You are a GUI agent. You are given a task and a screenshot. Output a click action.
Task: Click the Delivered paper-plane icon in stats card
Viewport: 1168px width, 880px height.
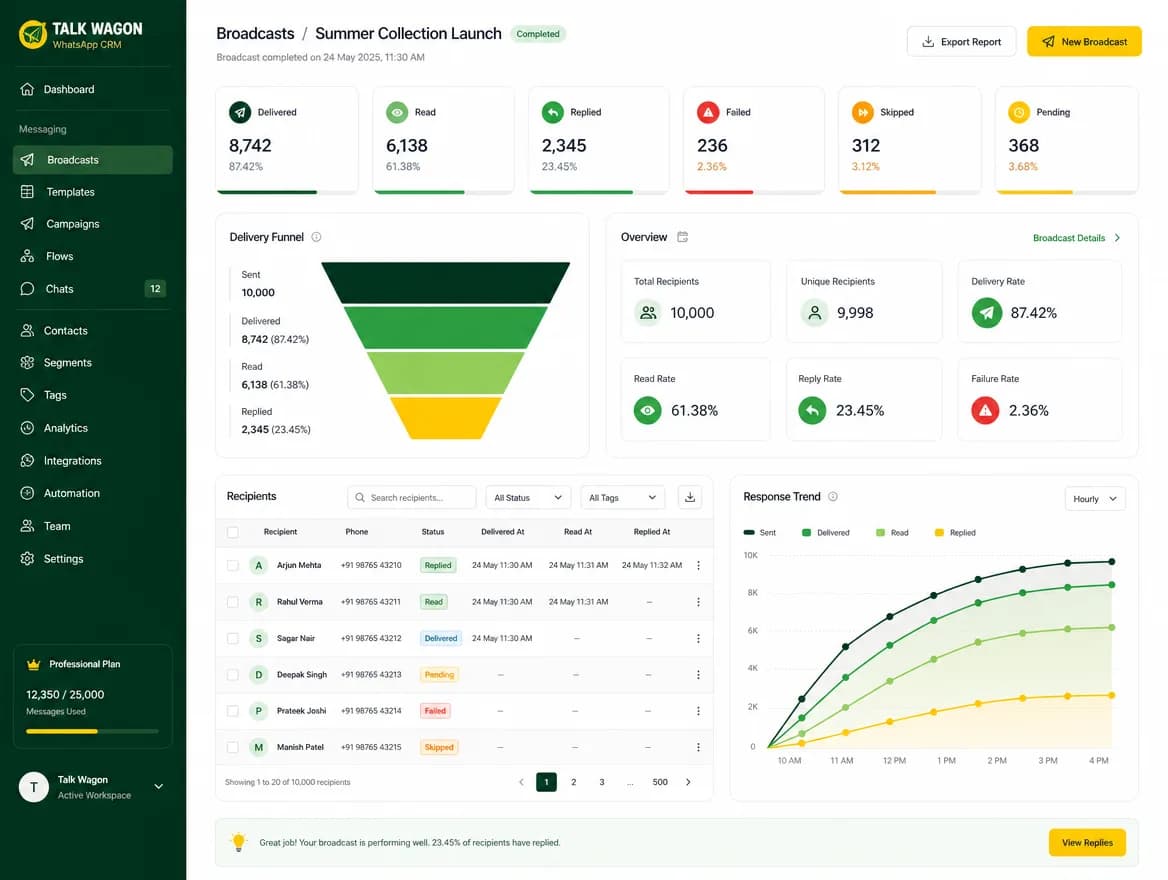tap(240, 112)
